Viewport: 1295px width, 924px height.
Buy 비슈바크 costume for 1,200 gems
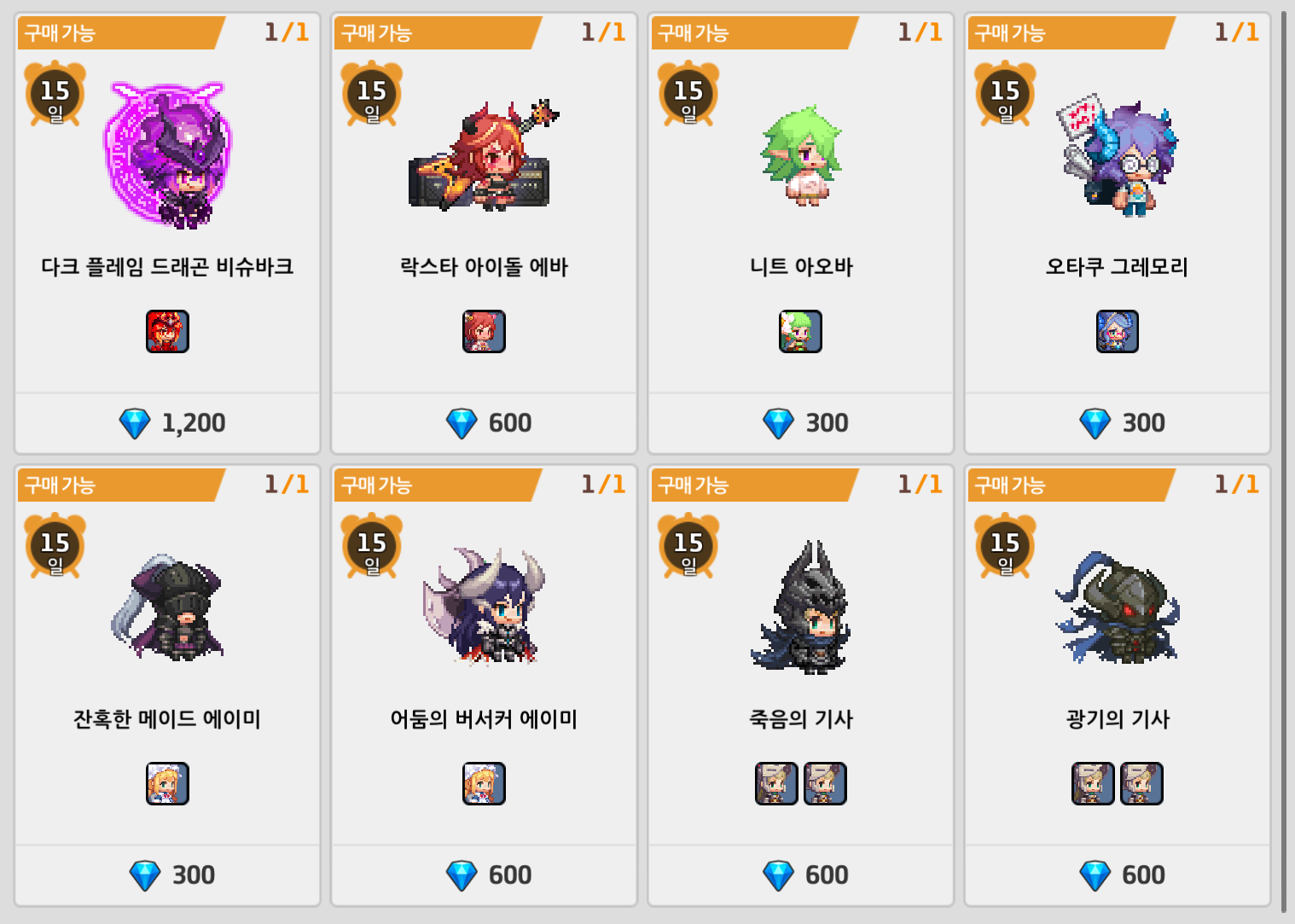coord(167,423)
